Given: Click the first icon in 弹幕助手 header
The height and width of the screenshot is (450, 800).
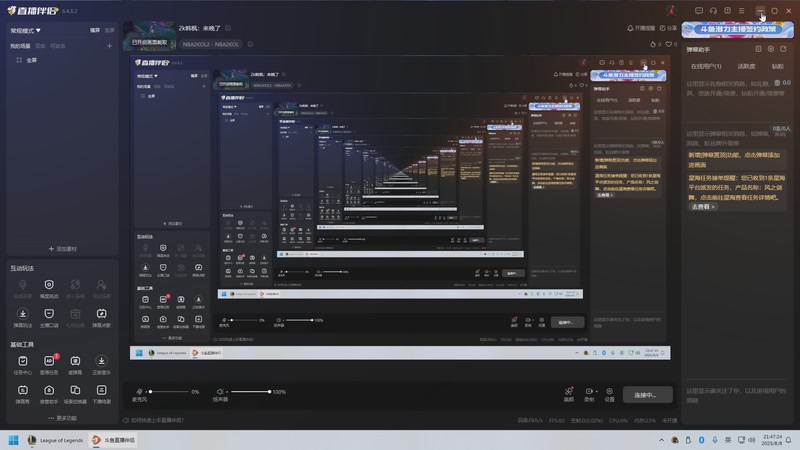Looking at the screenshot, I should click(x=758, y=49).
